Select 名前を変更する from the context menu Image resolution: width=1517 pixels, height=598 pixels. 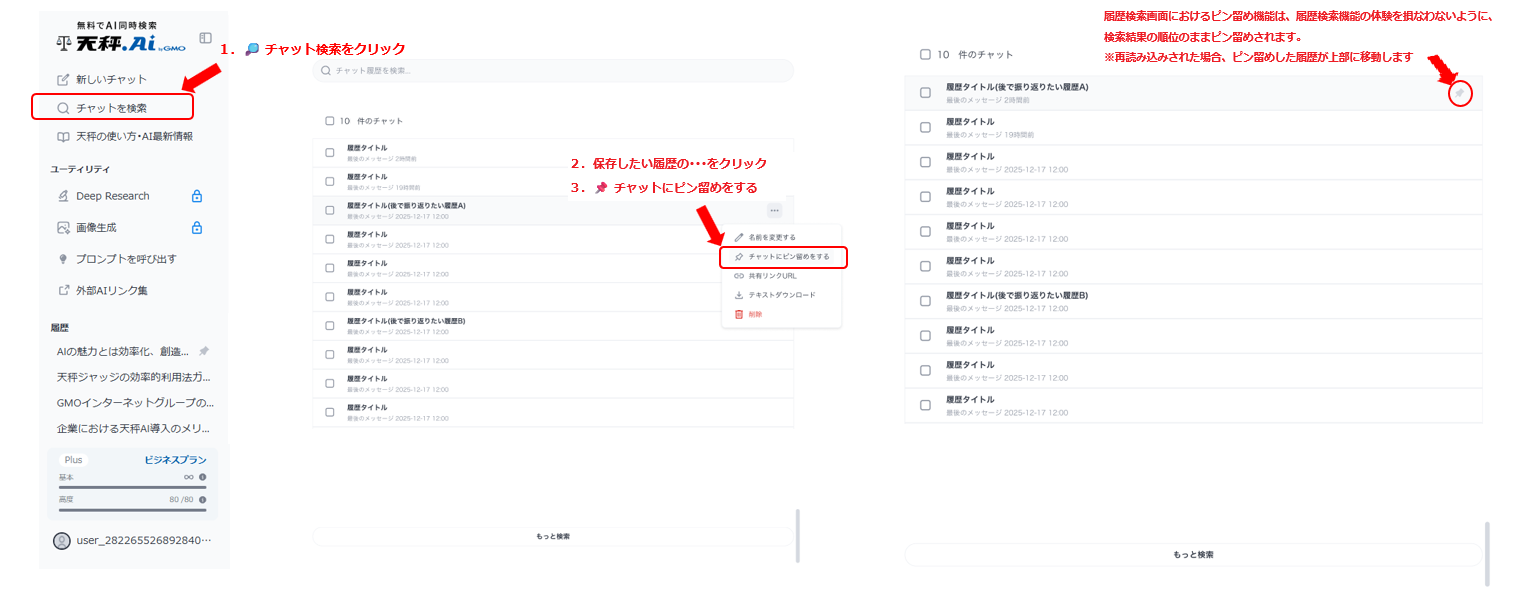[x=771, y=235]
